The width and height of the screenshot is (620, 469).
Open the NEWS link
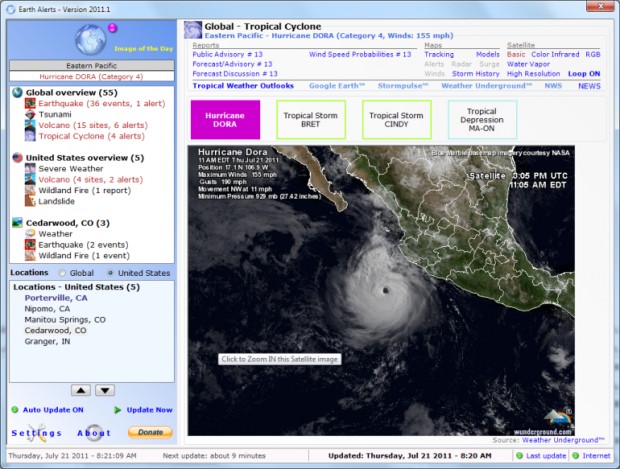tap(589, 86)
